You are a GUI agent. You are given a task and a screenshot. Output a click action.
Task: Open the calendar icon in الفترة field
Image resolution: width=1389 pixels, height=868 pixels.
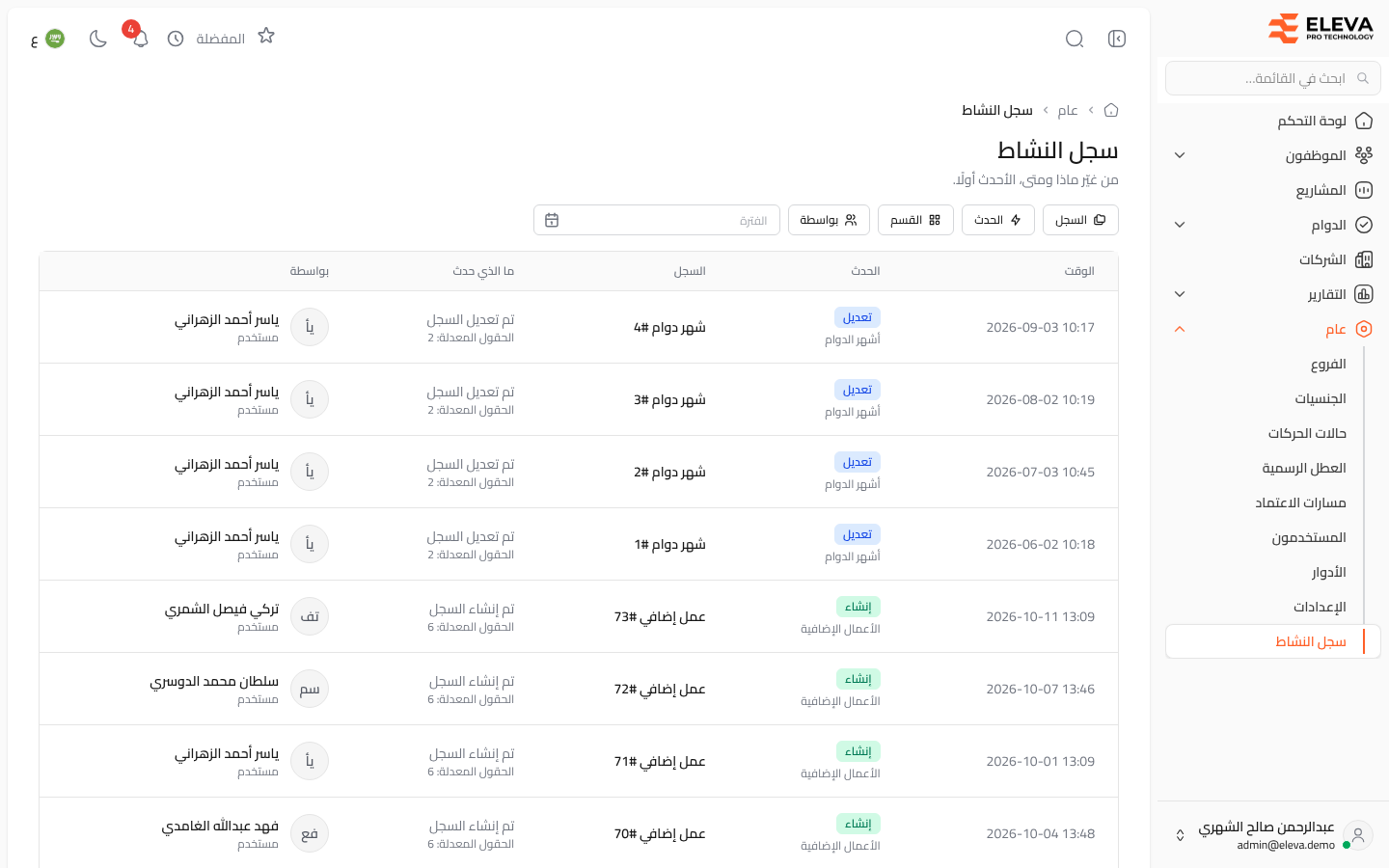point(552,220)
